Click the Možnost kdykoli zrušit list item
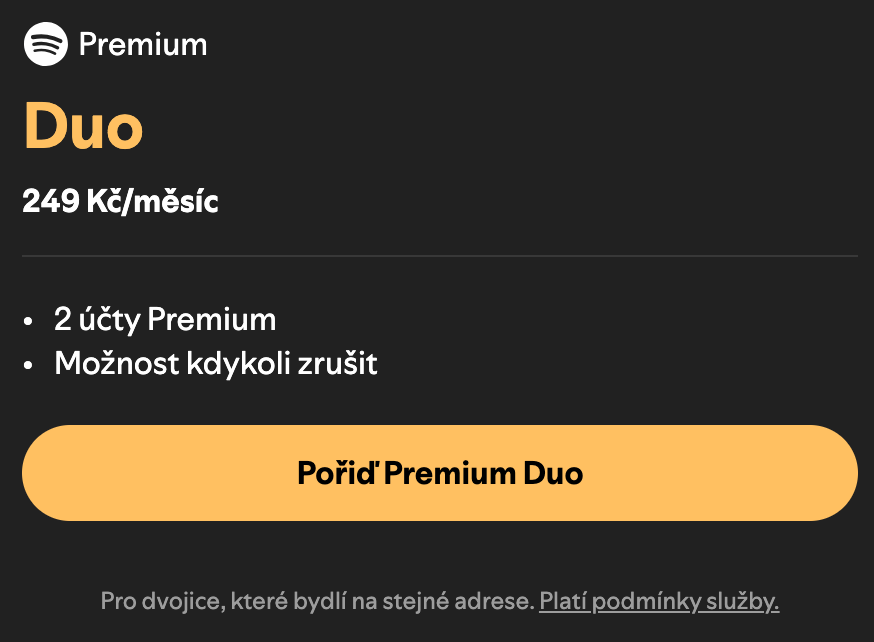Viewport: 874px width, 642px height. (x=216, y=363)
